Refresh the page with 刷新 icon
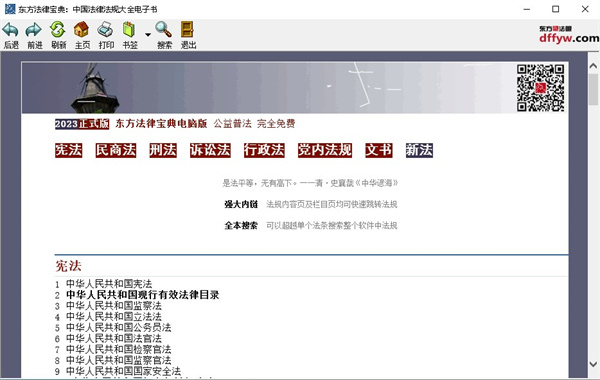Viewport: 600px width, 380px height. pos(58,30)
